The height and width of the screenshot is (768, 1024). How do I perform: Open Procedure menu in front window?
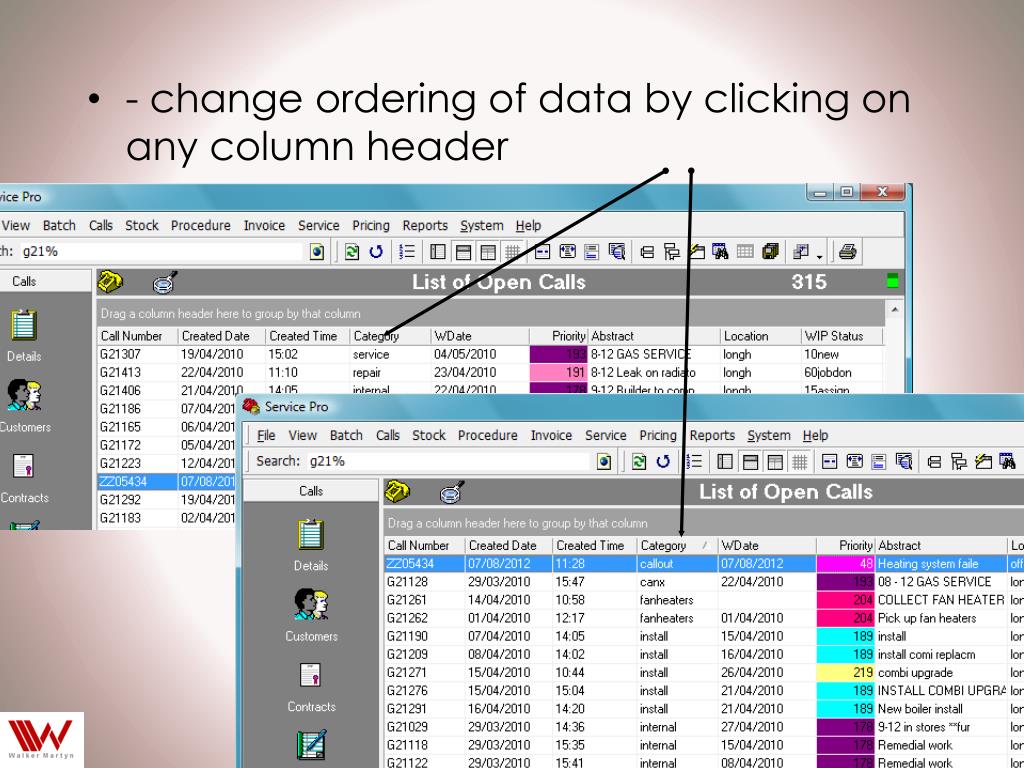(x=487, y=436)
